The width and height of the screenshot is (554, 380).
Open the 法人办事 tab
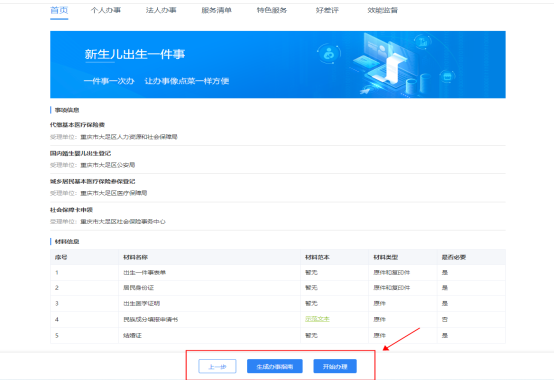(x=161, y=10)
